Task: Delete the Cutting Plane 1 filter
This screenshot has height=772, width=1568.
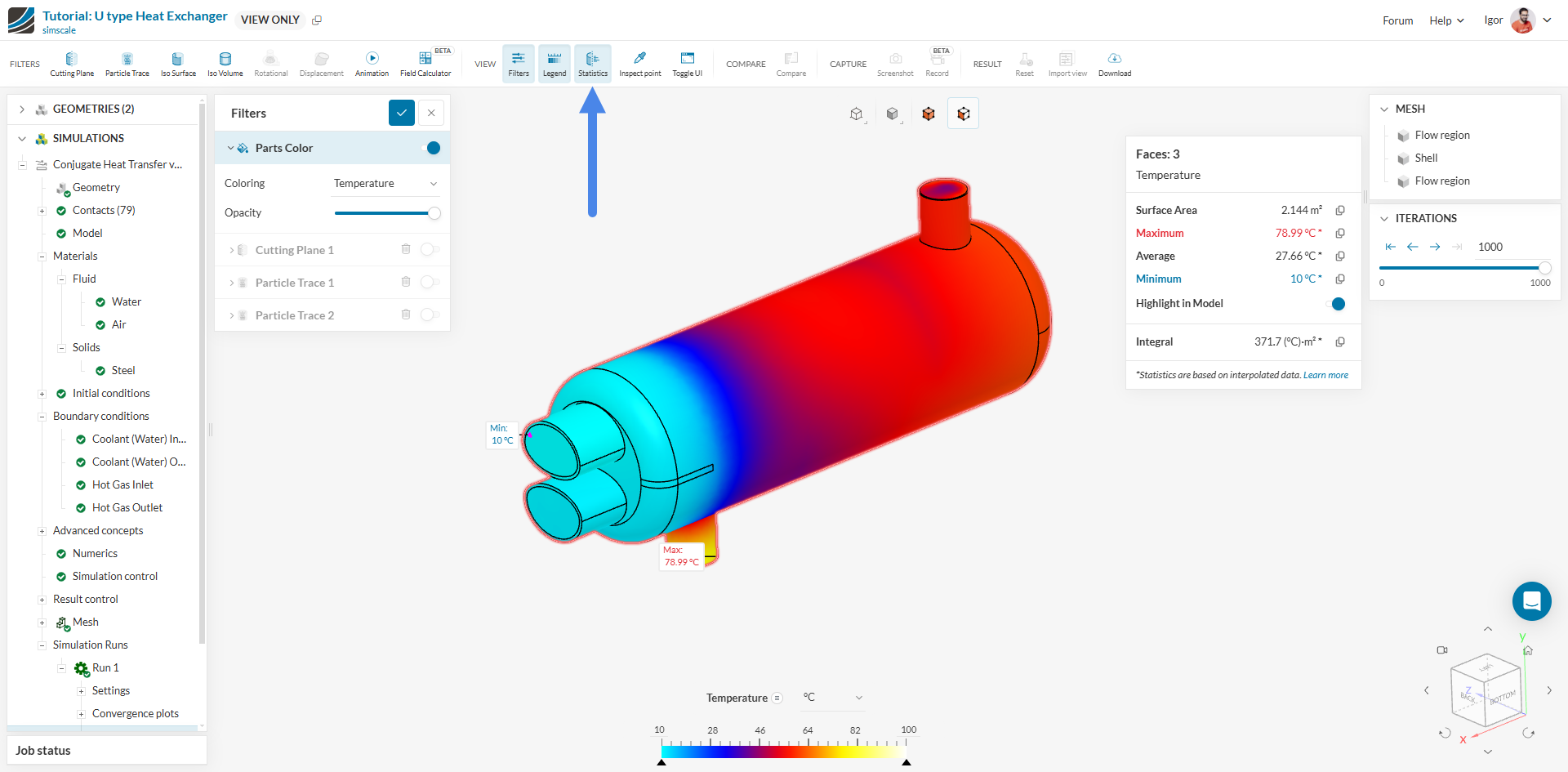Action: point(406,249)
